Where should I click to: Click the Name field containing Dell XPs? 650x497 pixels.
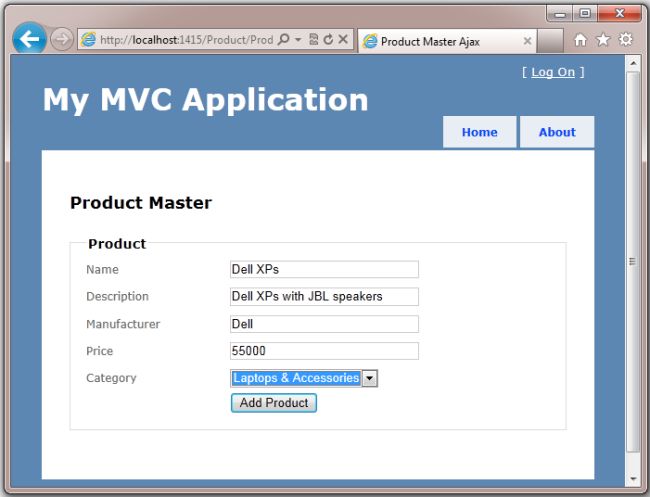click(324, 269)
